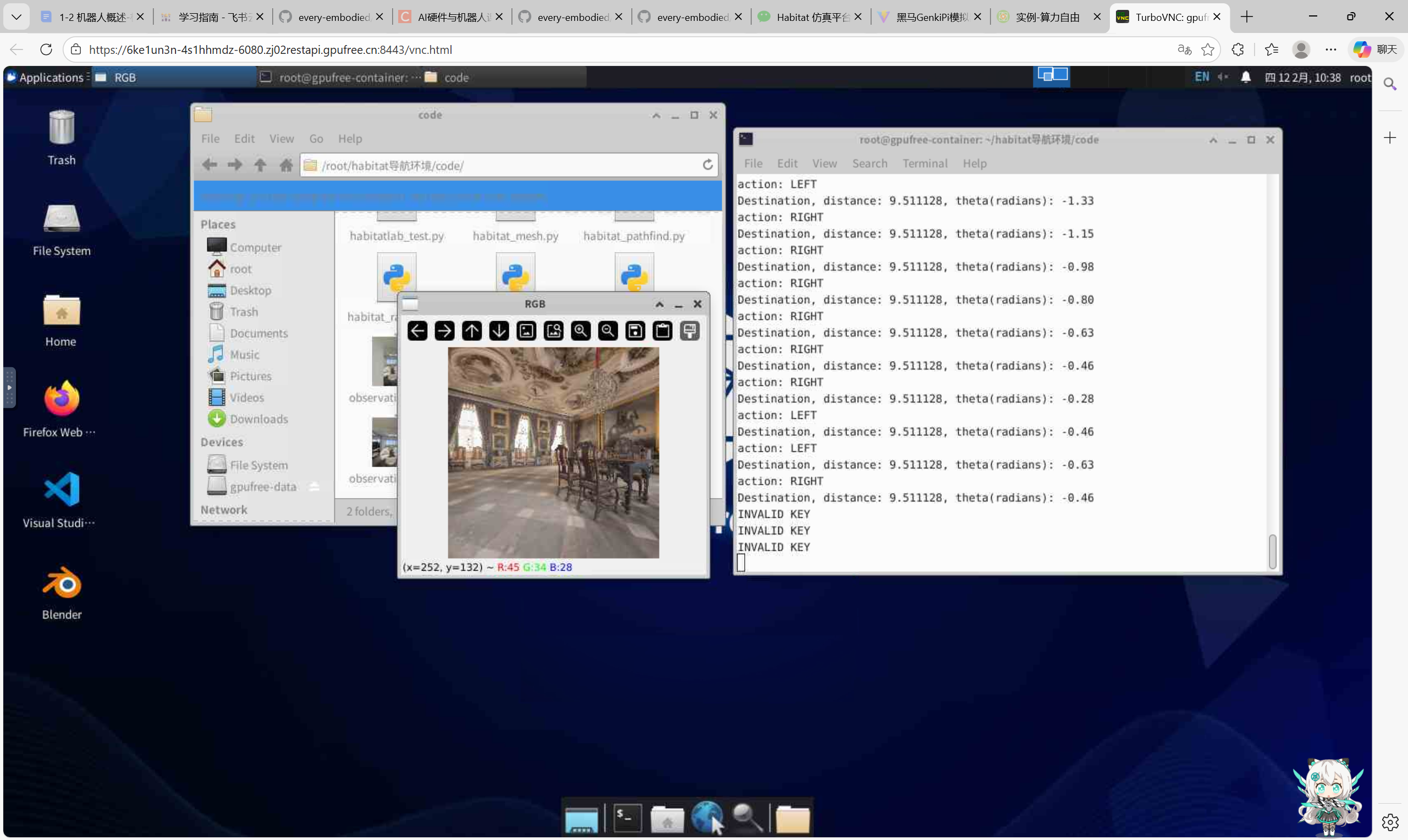Expand the Applications menu
Viewport: 1408px width, 840px height.
pos(46,78)
